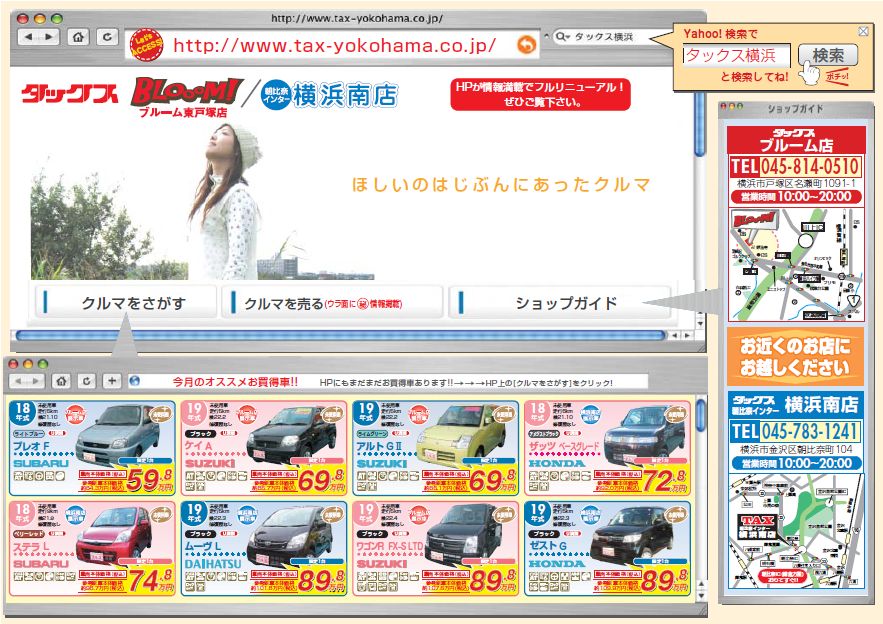Open the search magnifier dropdown in search field

[x=563, y=37]
